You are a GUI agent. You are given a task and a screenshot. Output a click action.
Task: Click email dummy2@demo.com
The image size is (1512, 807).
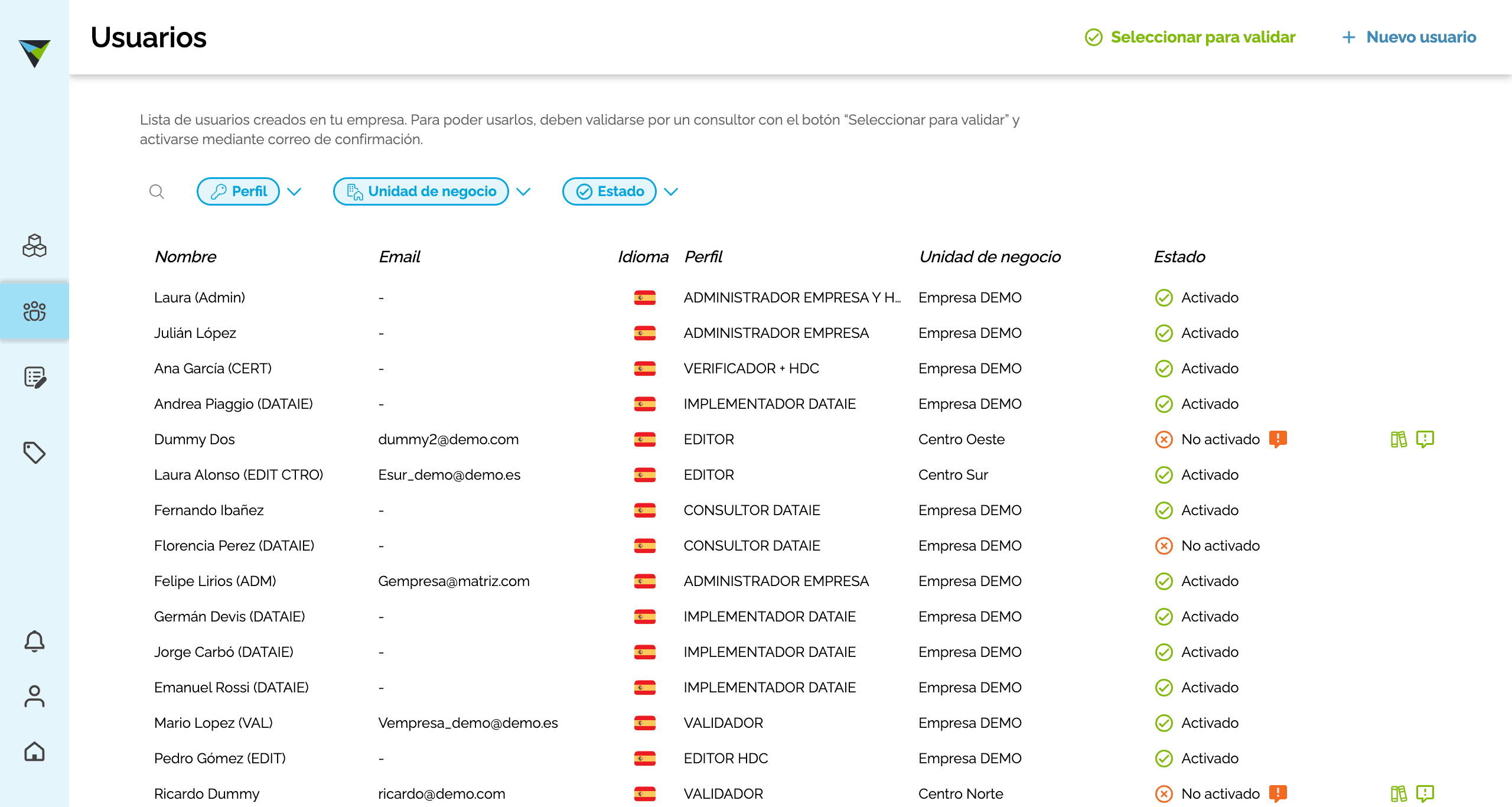pyautogui.click(x=448, y=439)
